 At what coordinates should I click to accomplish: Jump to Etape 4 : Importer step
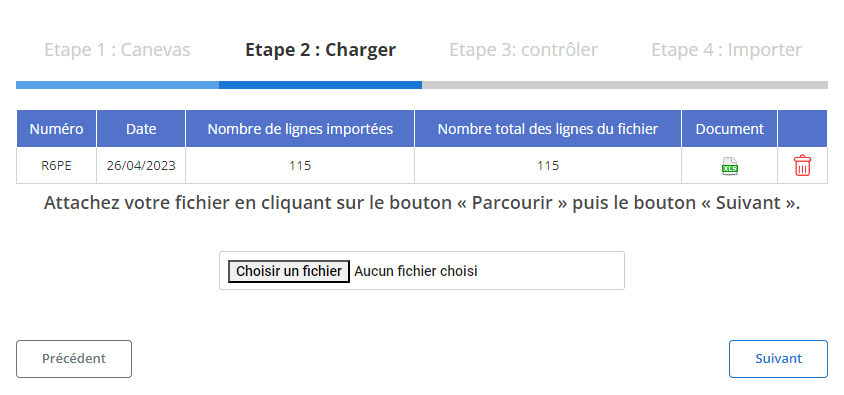coord(727,50)
